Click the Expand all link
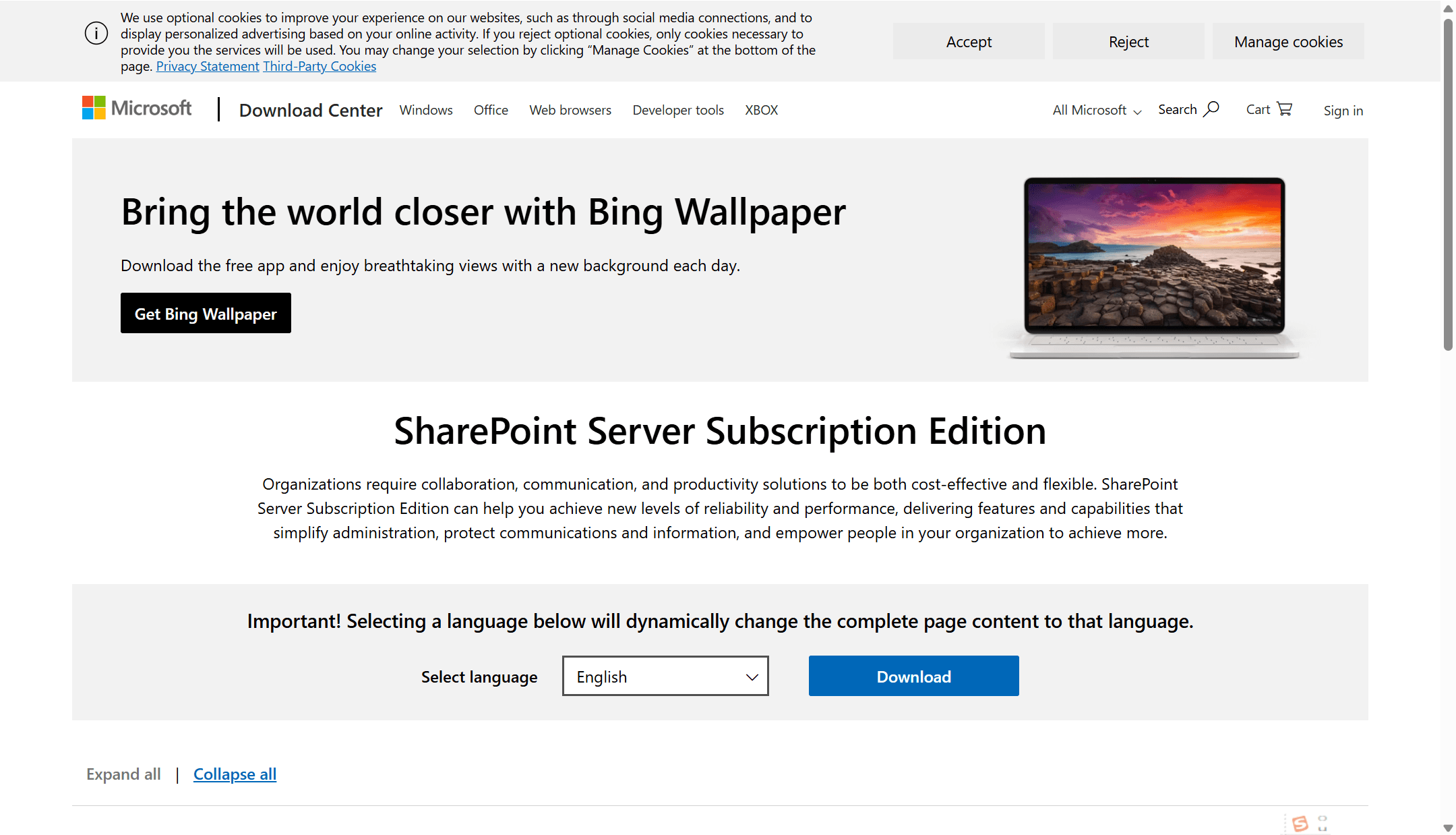 (123, 774)
